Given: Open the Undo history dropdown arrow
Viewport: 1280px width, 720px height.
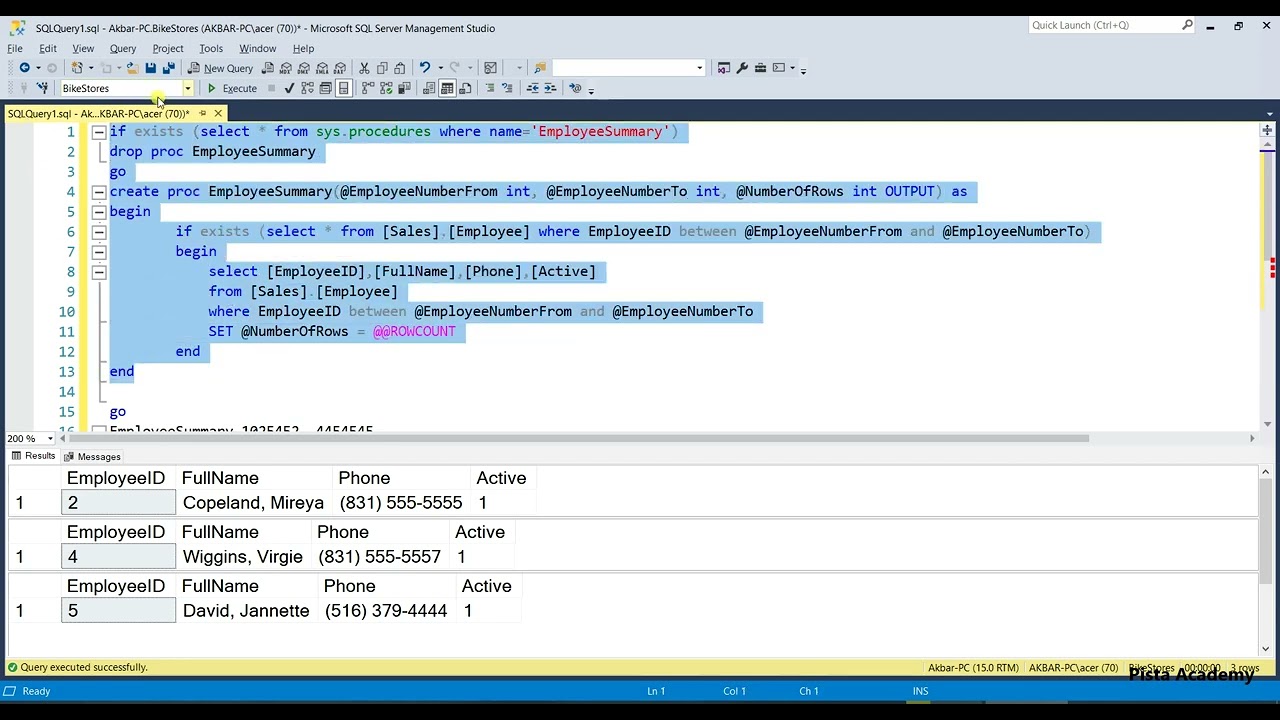Looking at the screenshot, I should click(441, 68).
